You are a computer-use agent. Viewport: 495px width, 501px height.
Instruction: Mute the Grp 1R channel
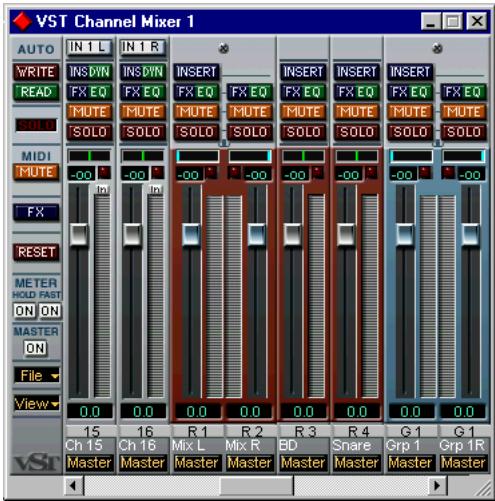point(464,112)
